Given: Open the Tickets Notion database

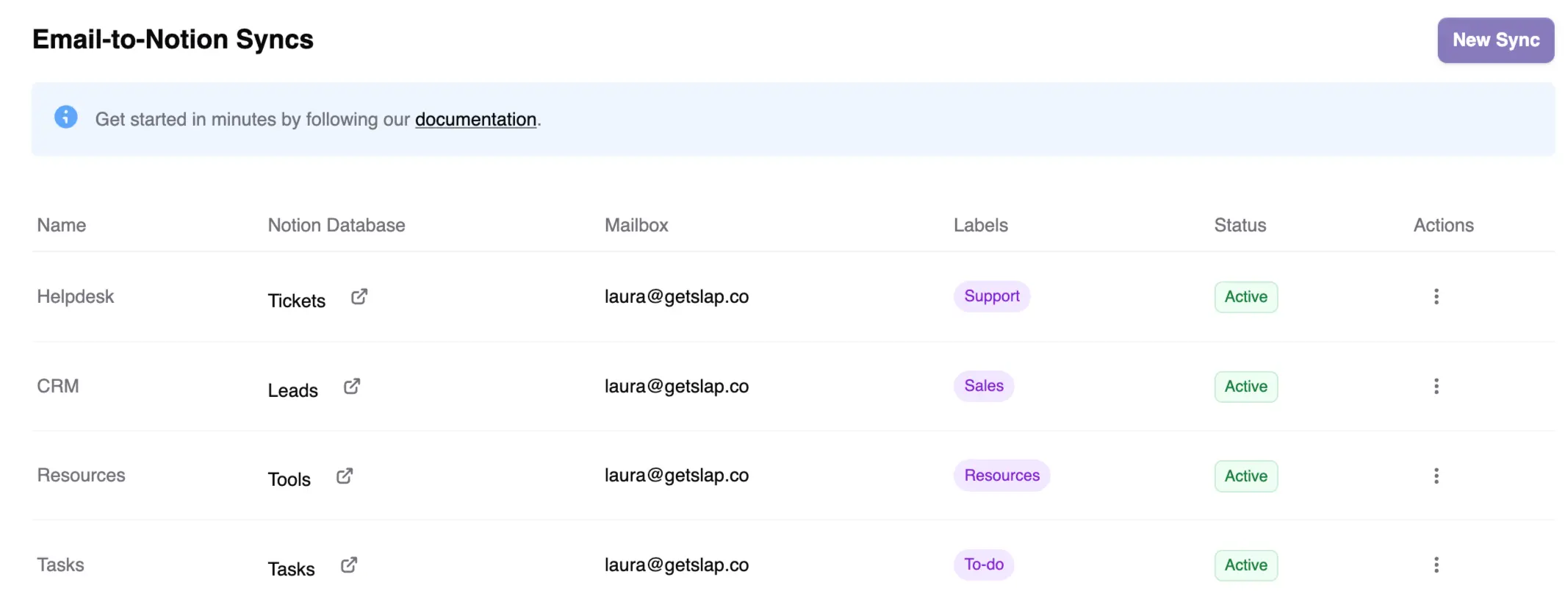Looking at the screenshot, I should [296, 301].
